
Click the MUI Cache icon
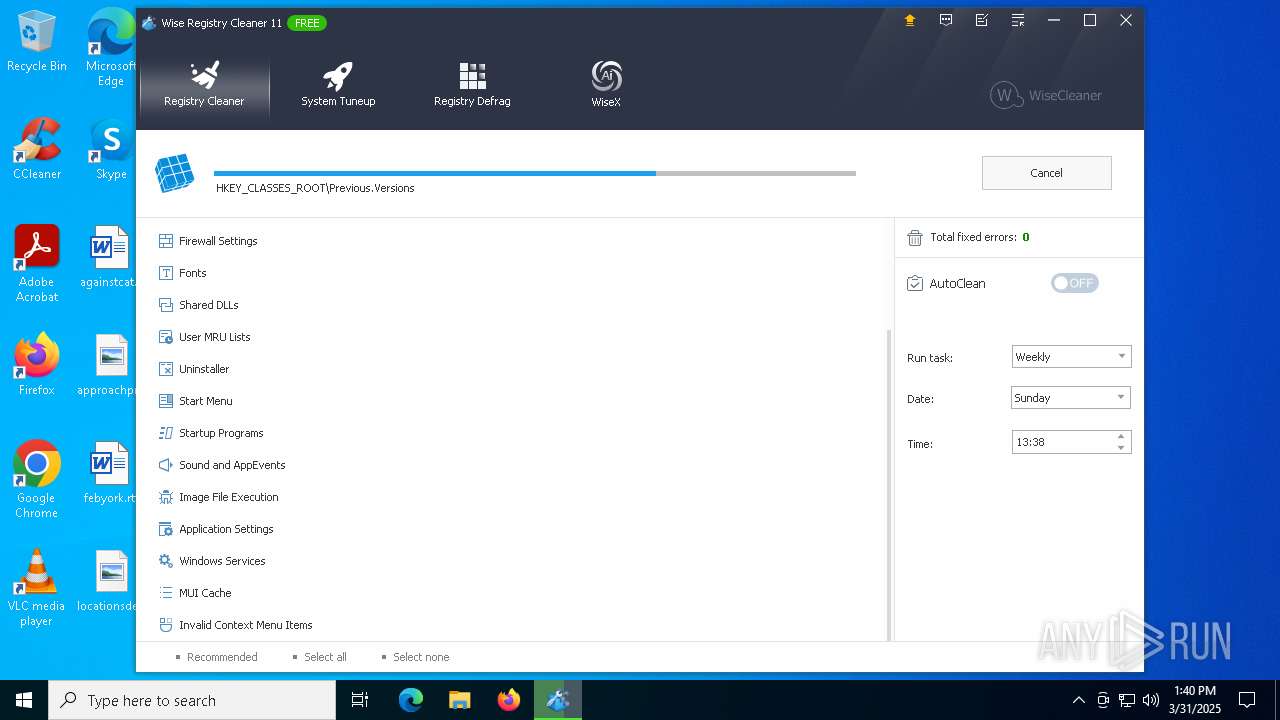click(166, 593)
